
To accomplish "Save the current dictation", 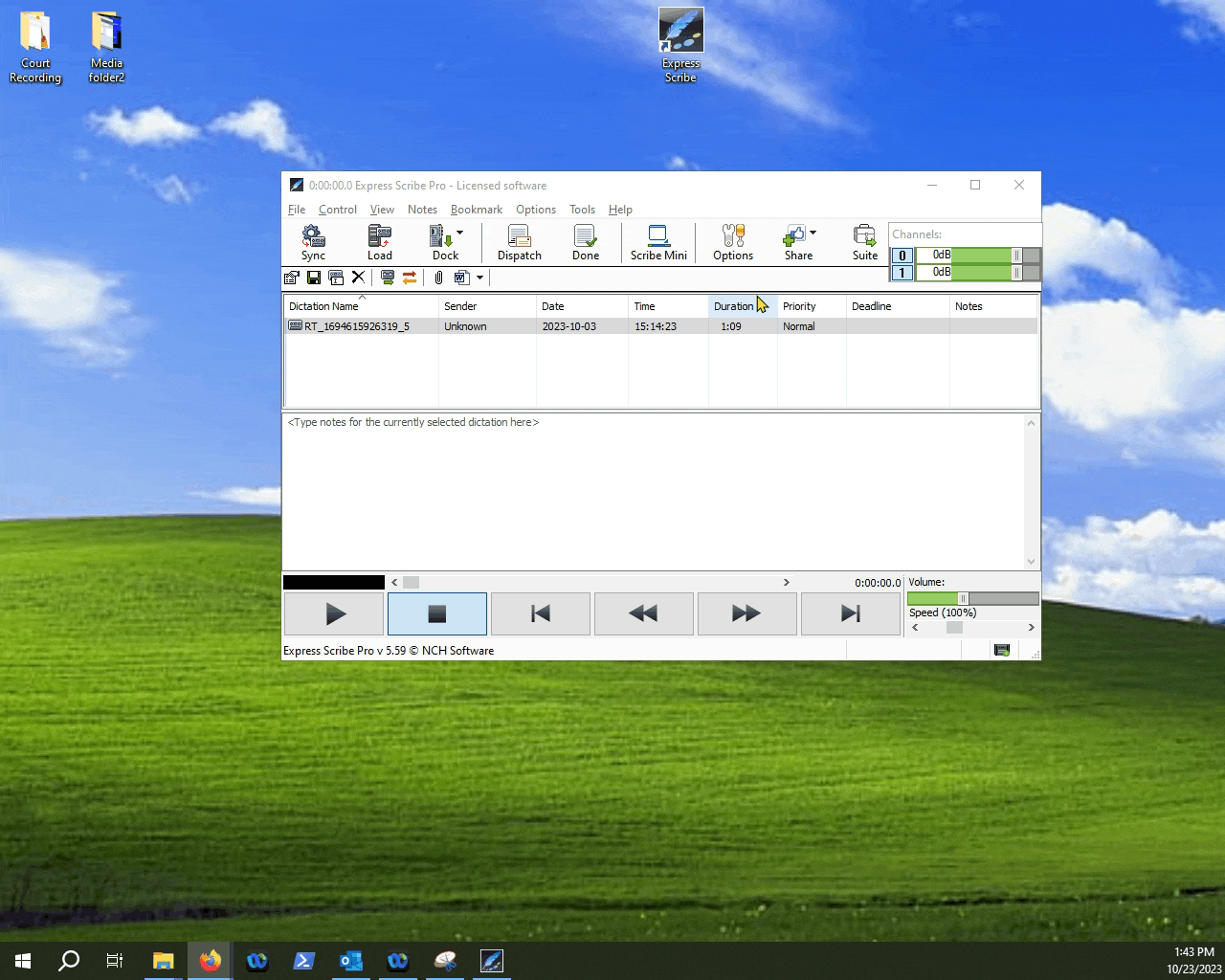I will pyautogui.click(x=313, y=278).
